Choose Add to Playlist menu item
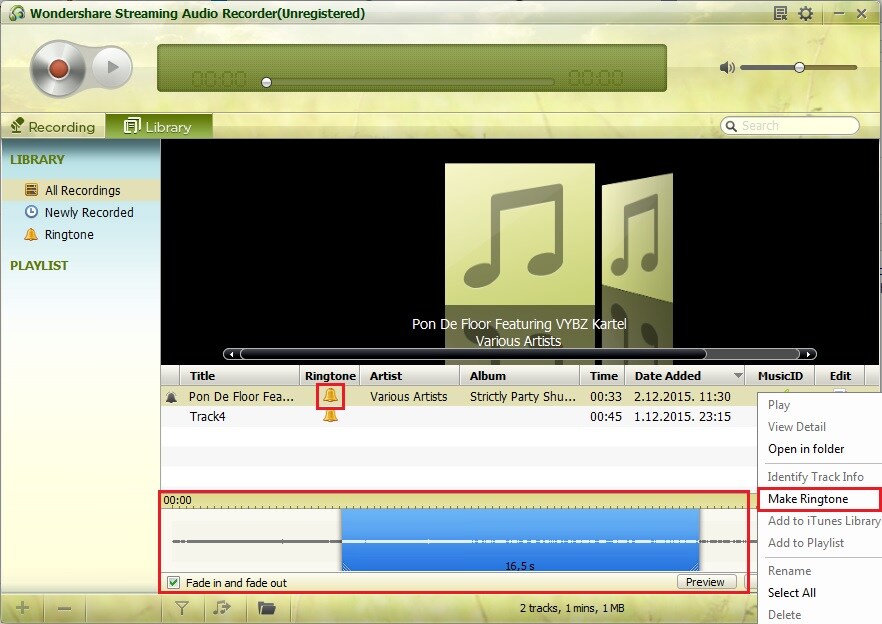The height and width of the screenshot is (624, 882). click(806, 542)
